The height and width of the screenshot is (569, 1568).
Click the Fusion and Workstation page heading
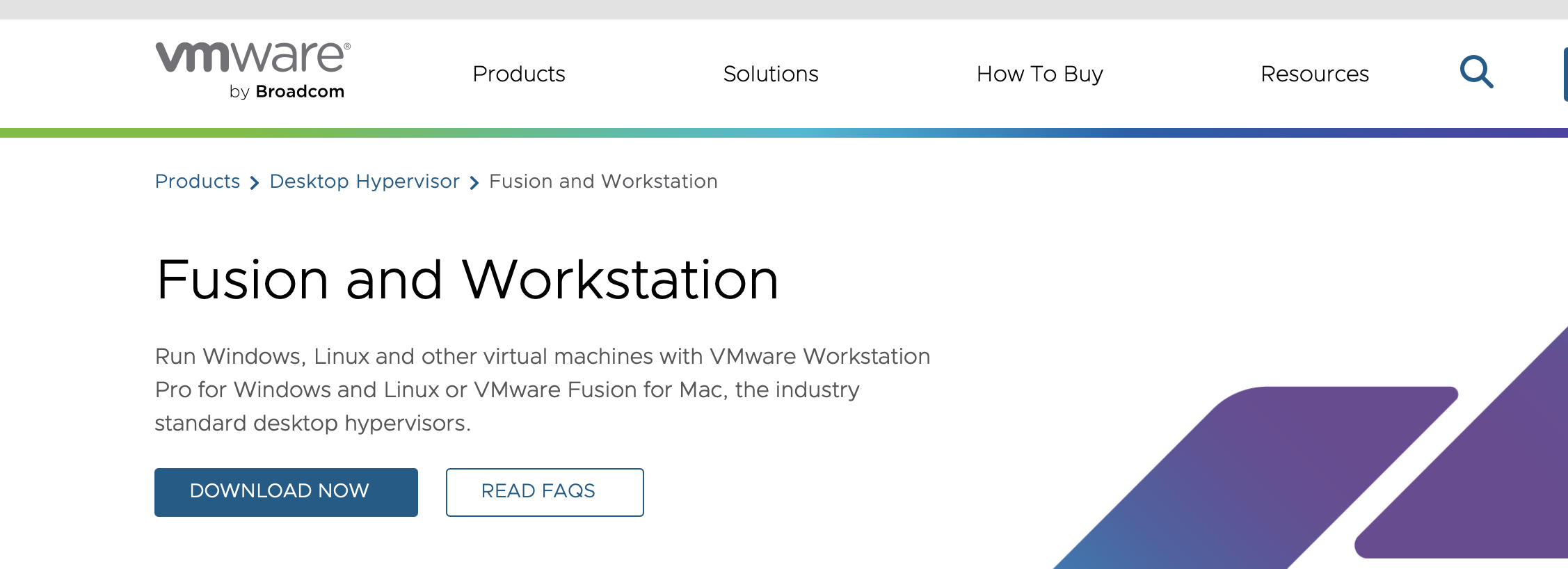467,280
